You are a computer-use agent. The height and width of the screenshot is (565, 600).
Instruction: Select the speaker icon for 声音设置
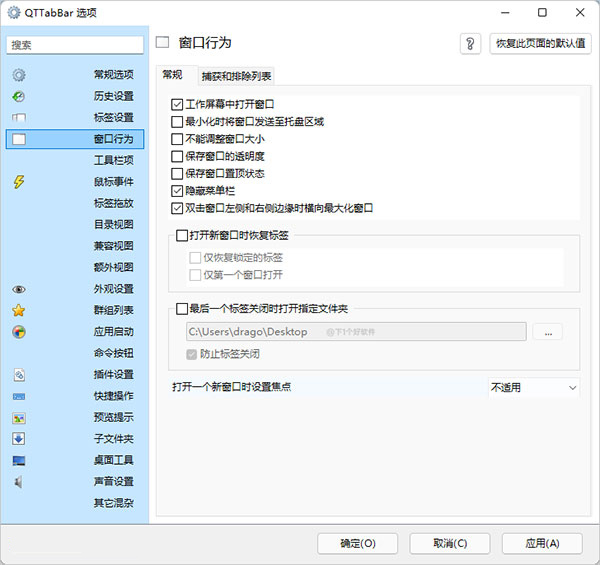click(19, 482)
